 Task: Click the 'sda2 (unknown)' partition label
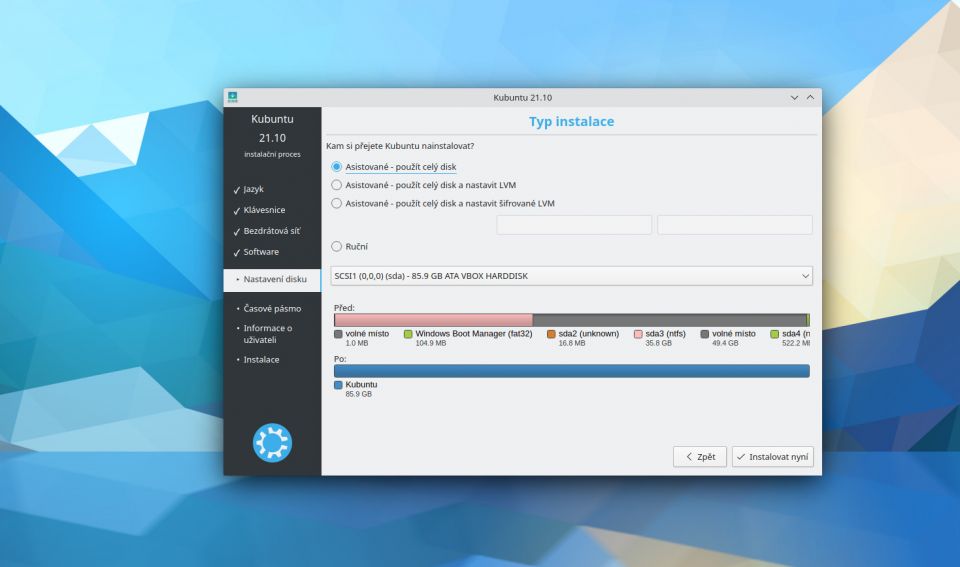click(589, 334)
